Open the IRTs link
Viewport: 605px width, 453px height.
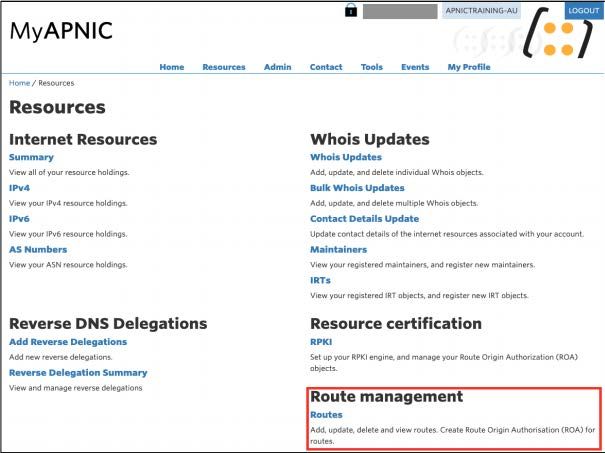click(x=320, y=280)
